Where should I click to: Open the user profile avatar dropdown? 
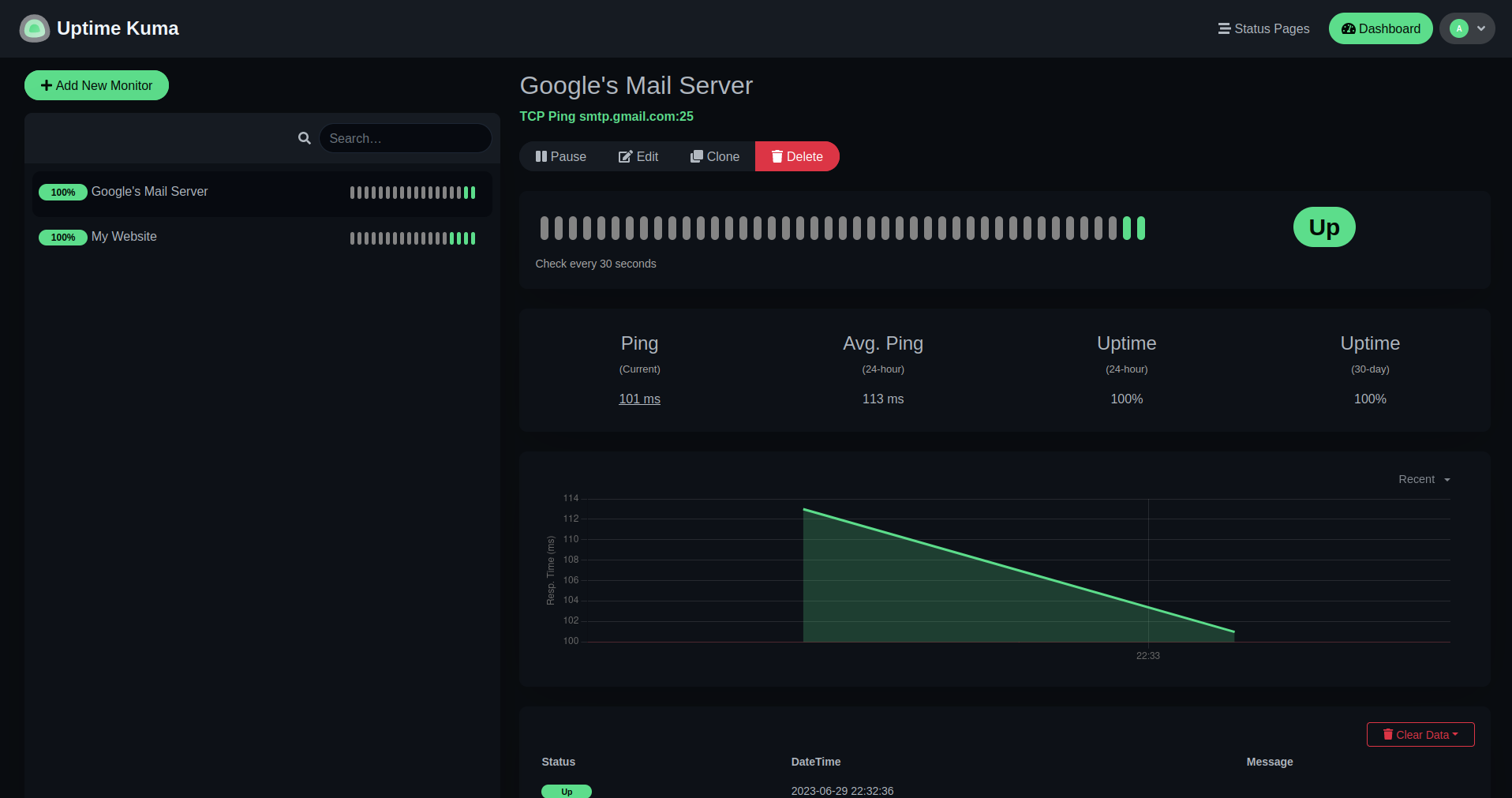[x=1467, y=28]
